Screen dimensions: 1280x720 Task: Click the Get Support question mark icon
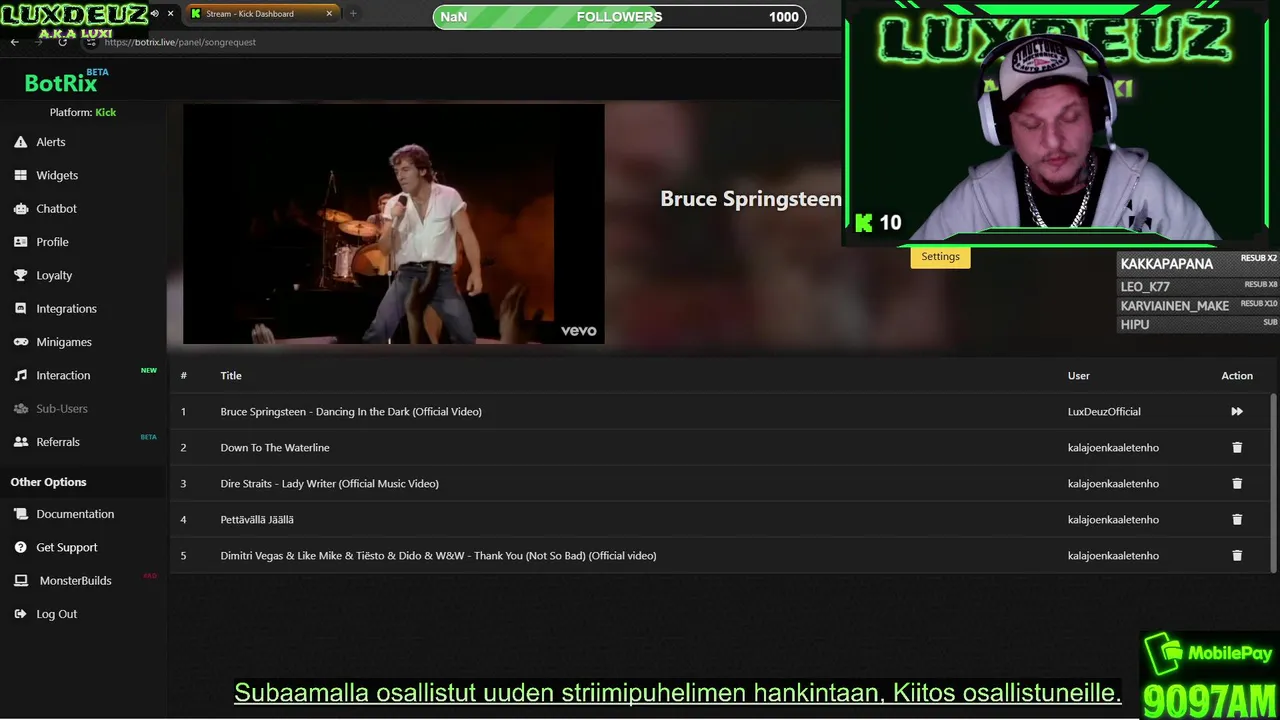(20, 547)
